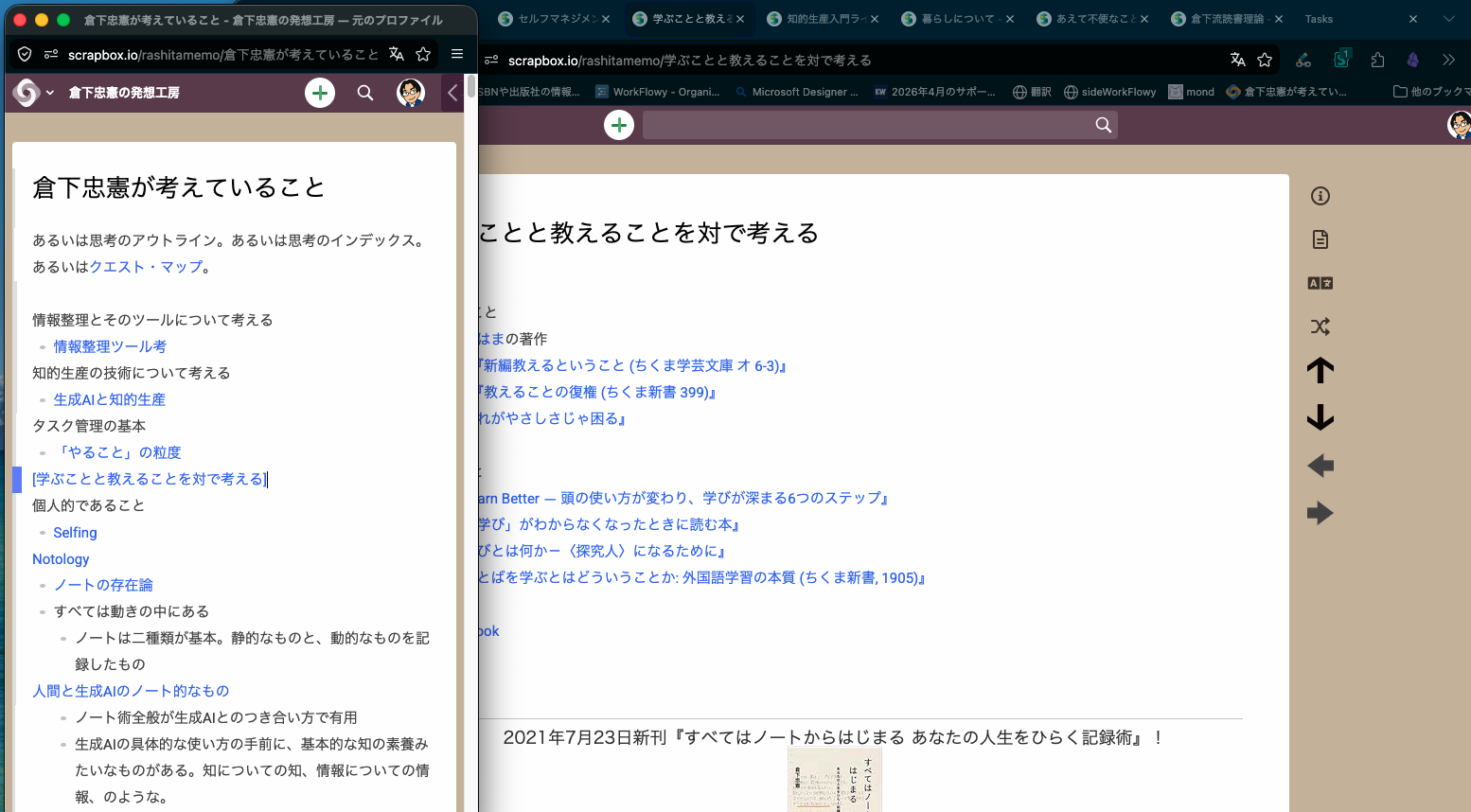Click the line 個人的であること
1471x812 pixels.
pyautogui.click(x=89, y=505)
